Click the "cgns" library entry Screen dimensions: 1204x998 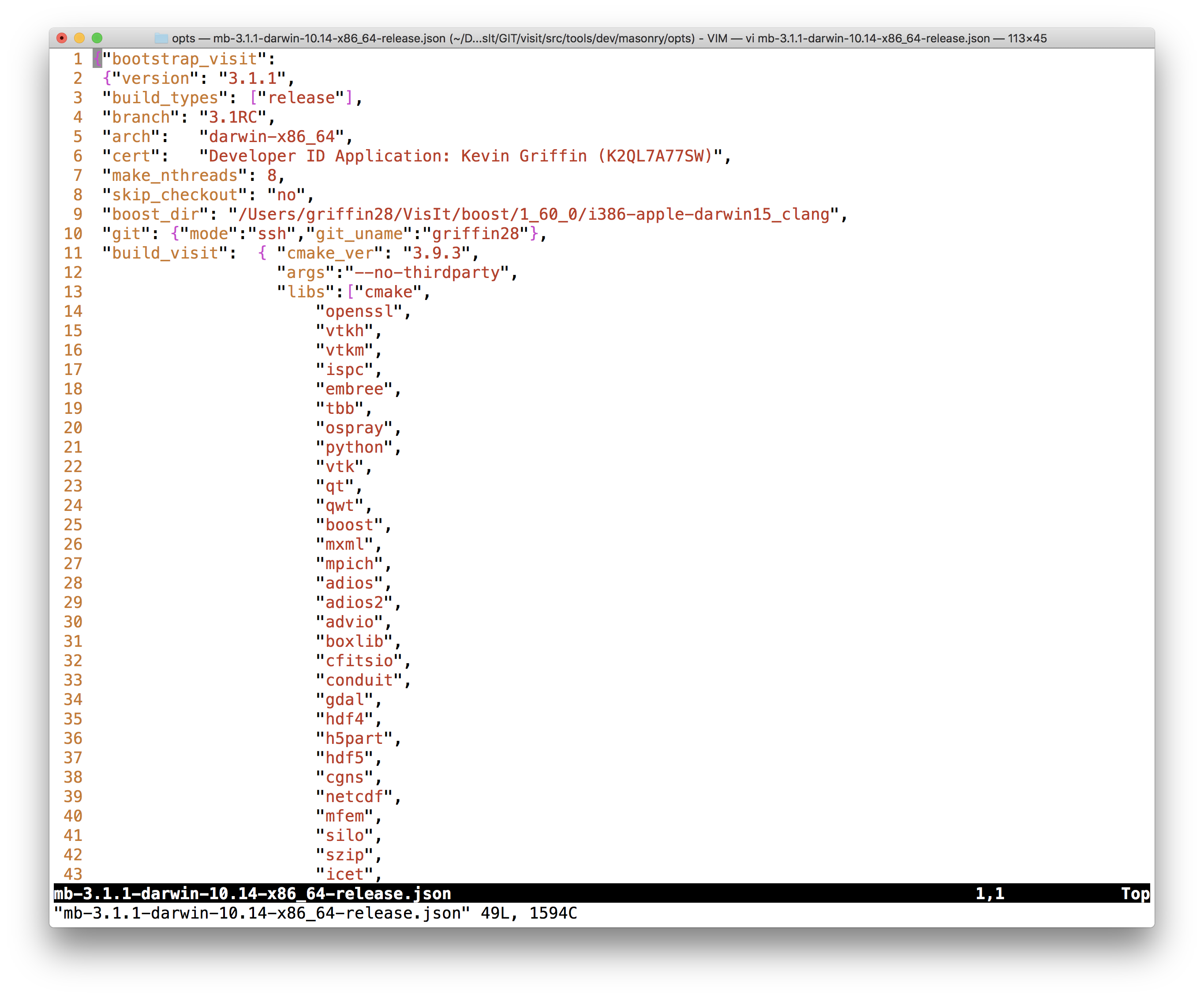pos(344,777)
